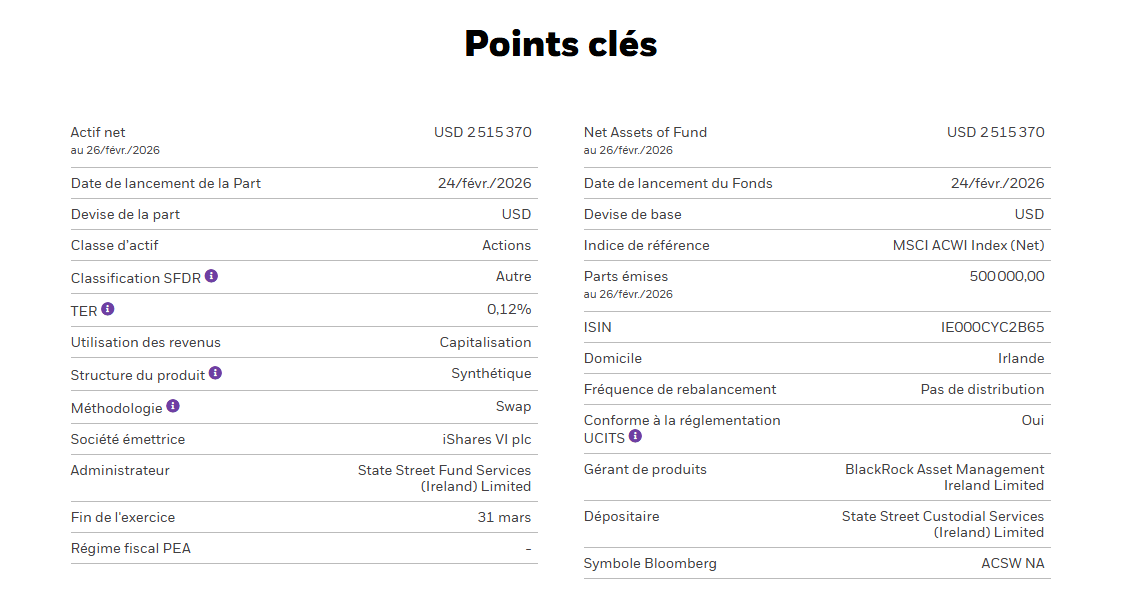Select the iShares VI plc issuer text

tap(487, 439)
